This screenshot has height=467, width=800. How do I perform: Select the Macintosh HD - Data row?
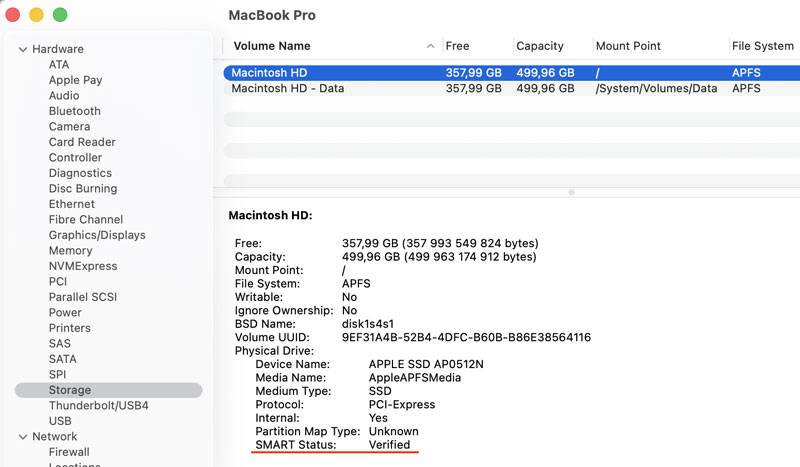pos(512,88)
